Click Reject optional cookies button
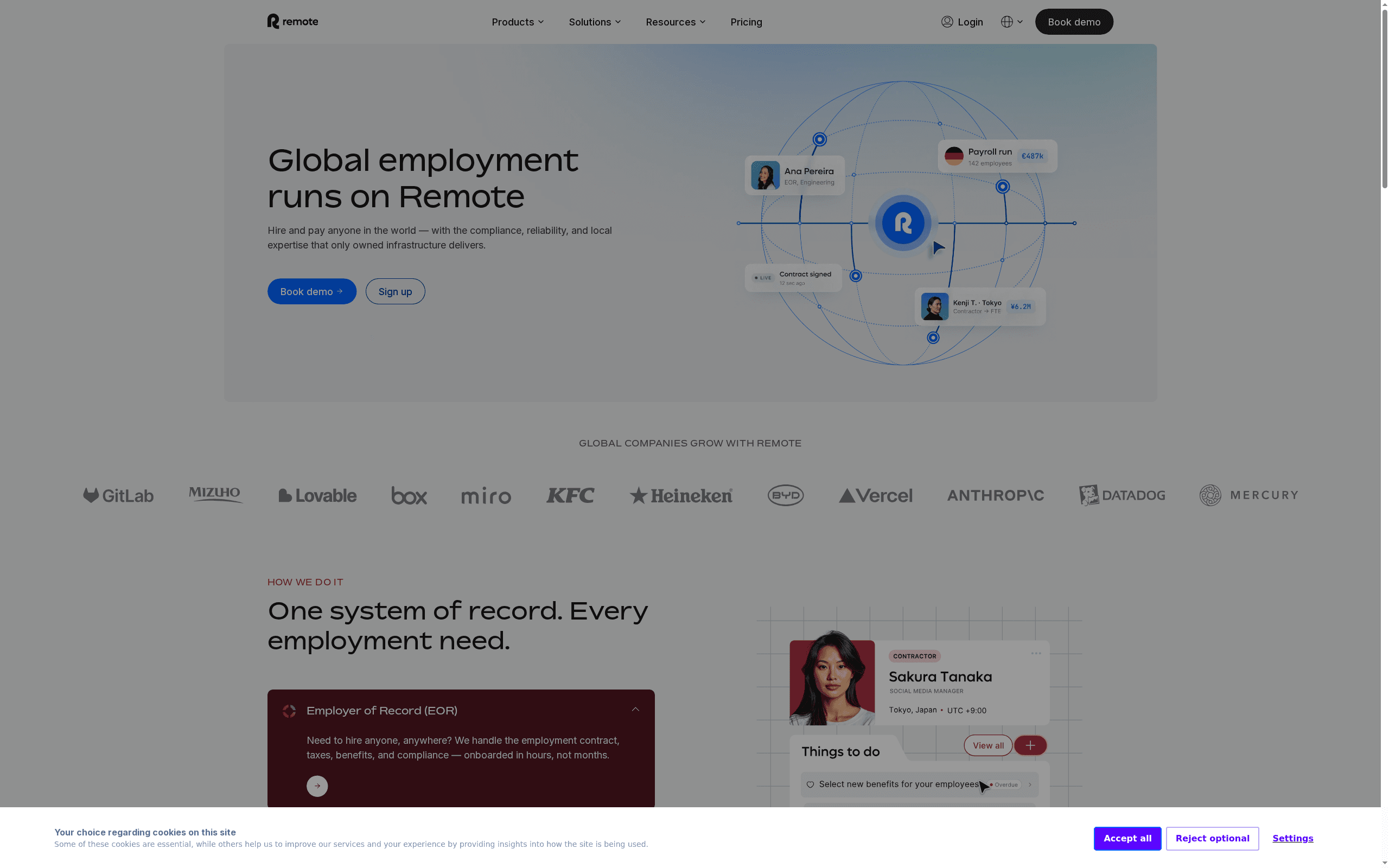The image size is (1389, 868). [1212, 838]
